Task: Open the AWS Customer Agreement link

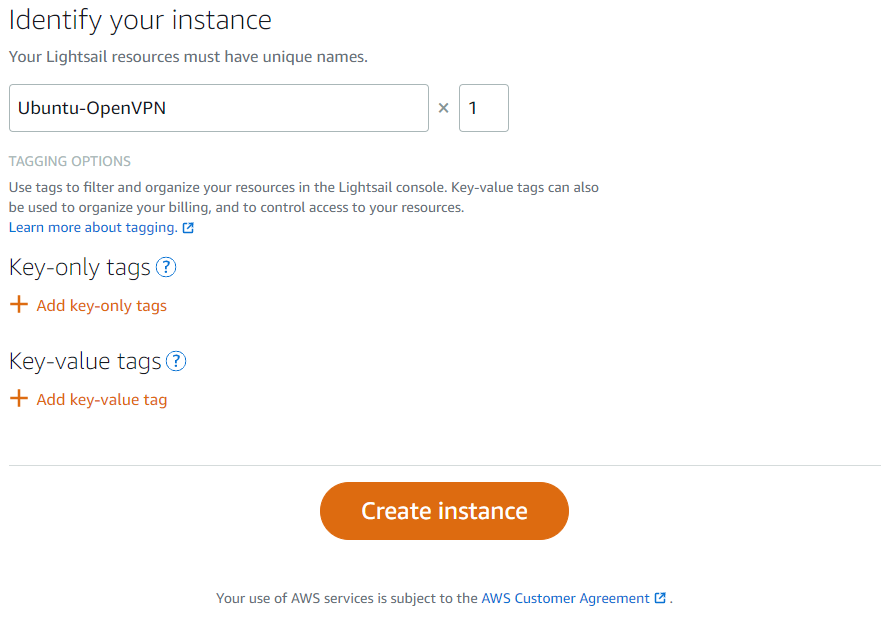Action: coord(565,598)
